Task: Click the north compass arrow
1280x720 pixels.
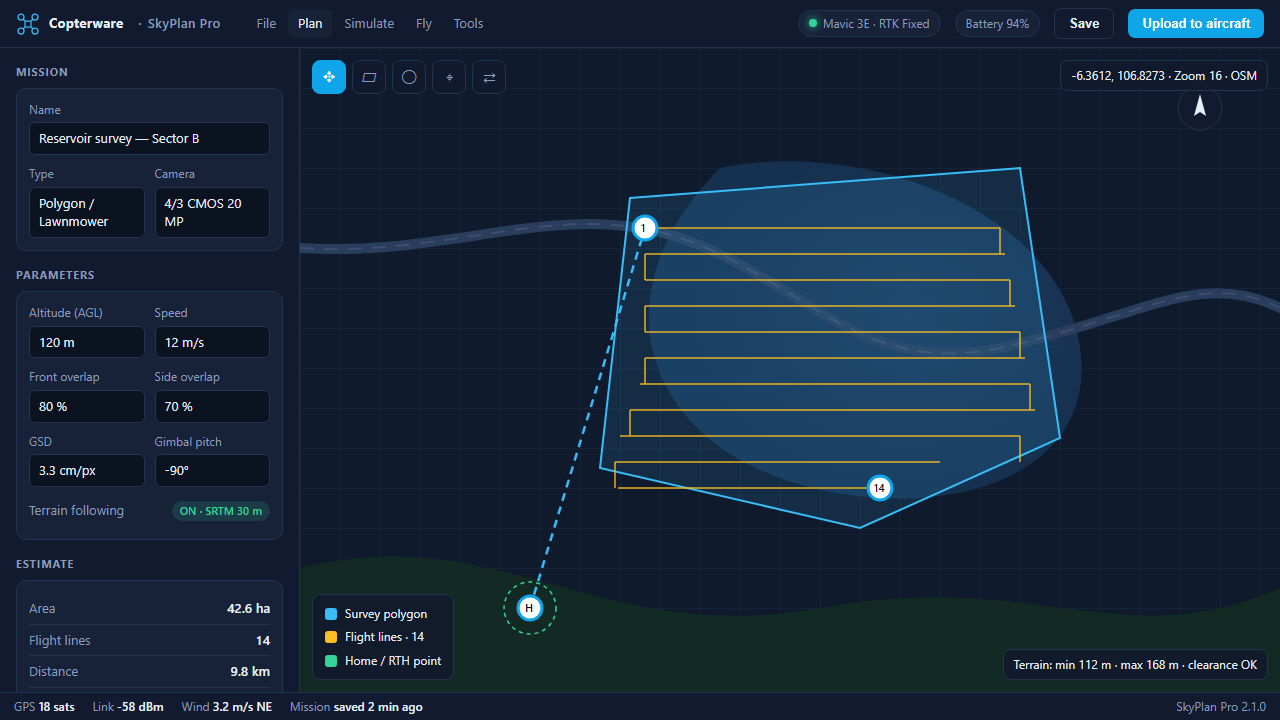Action: 1200,107
